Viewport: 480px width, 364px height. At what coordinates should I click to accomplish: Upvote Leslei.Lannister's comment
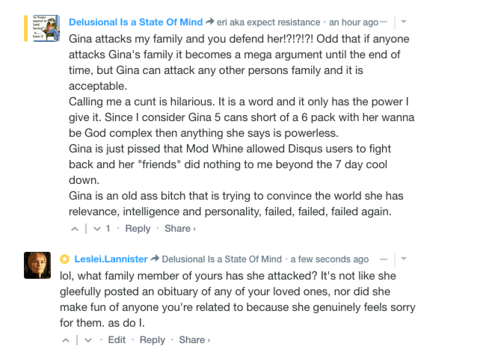click(66, 340)
